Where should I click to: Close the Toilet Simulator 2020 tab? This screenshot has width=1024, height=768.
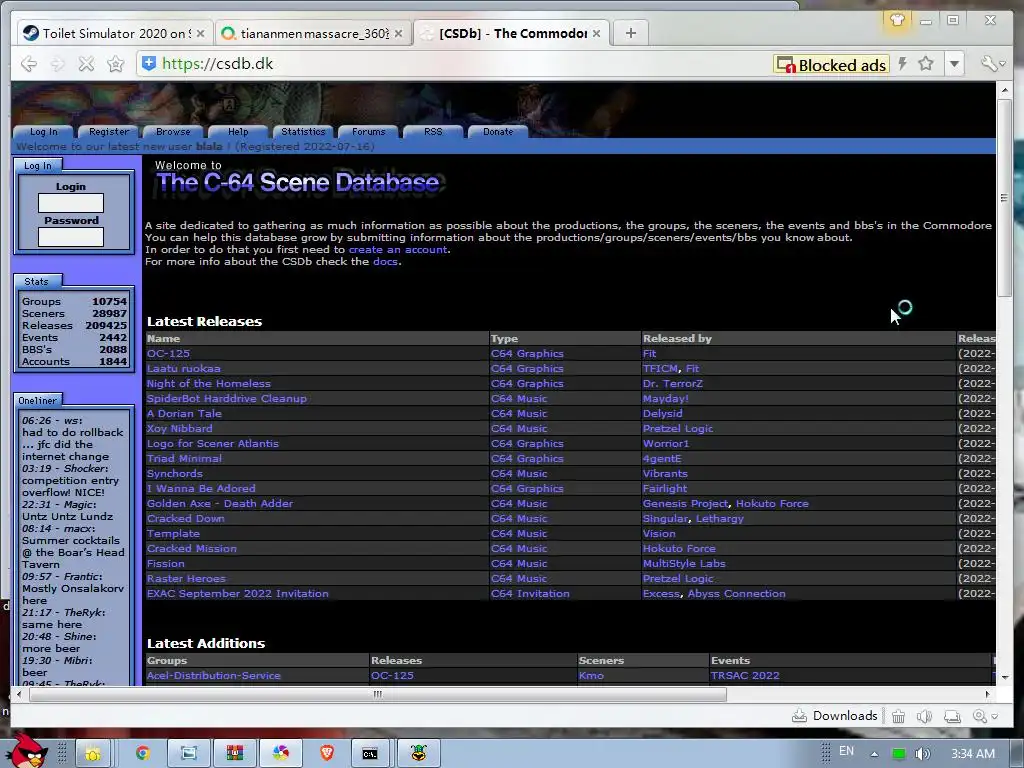200,33
